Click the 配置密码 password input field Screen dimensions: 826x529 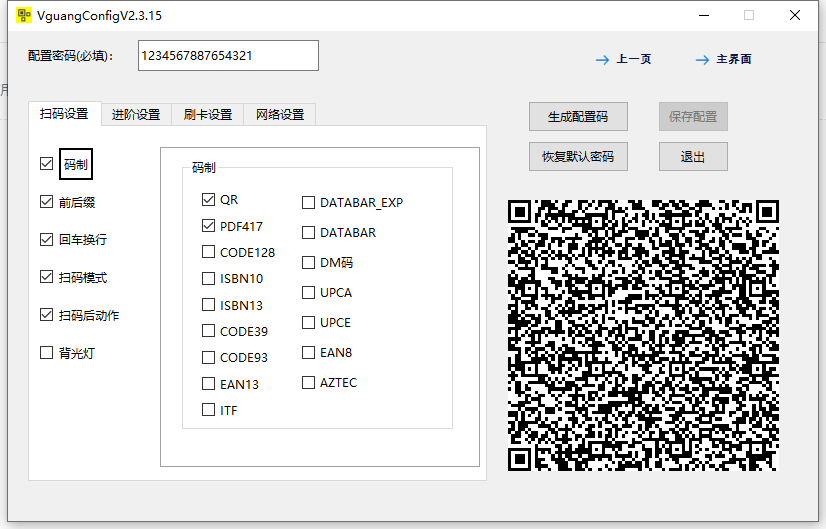(228, 55)
